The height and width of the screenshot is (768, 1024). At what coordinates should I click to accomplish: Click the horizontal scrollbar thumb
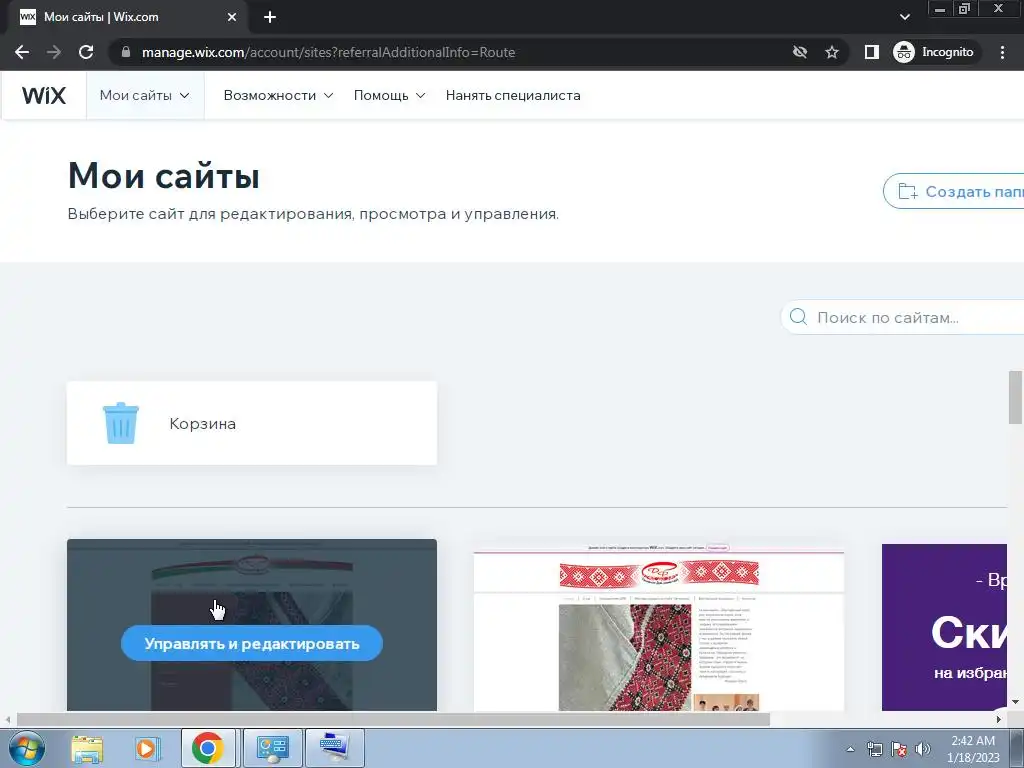click(392, 719)
